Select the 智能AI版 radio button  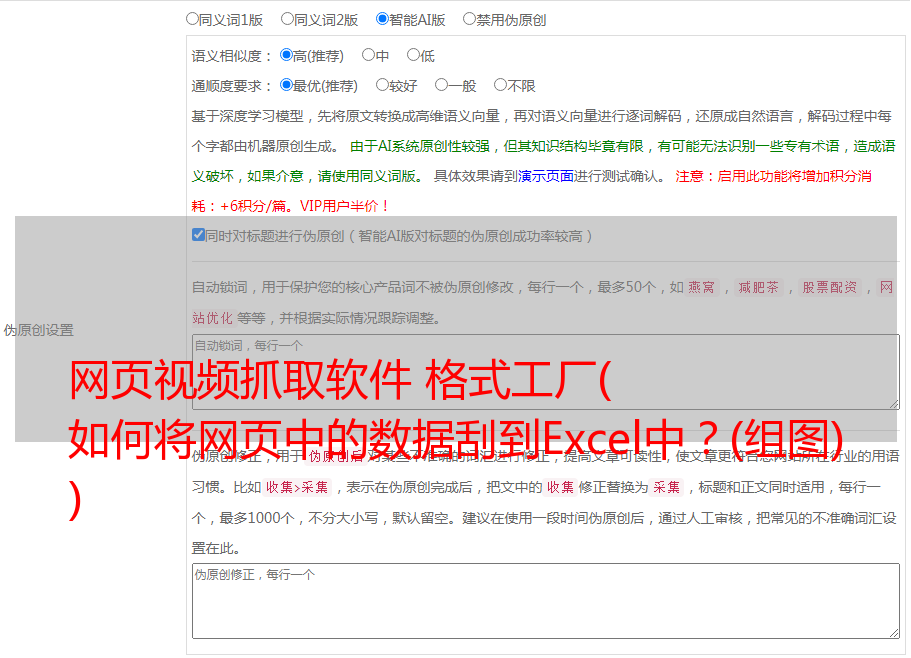382,18
